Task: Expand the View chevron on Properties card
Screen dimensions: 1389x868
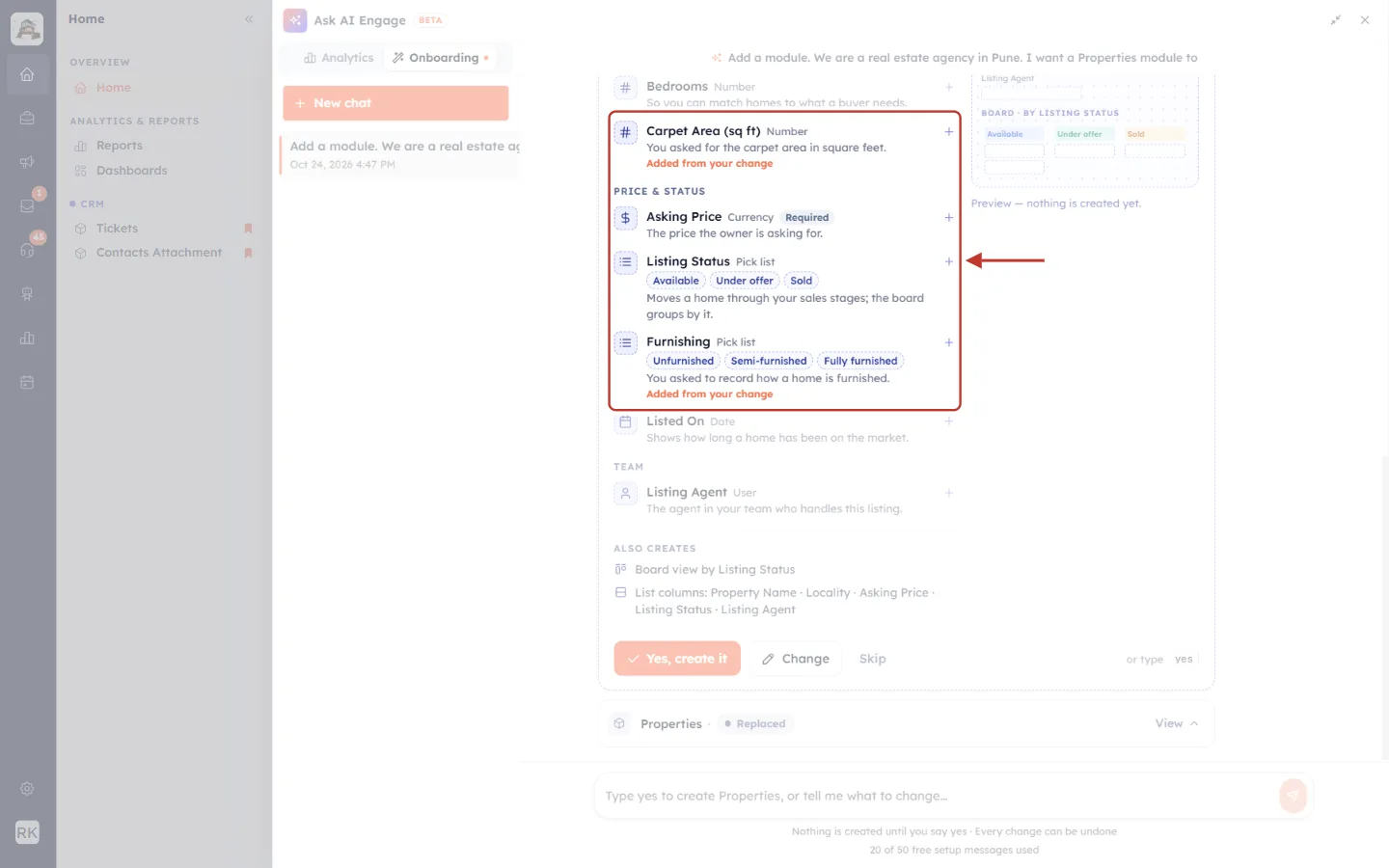Action: [x=1194, y=723]
